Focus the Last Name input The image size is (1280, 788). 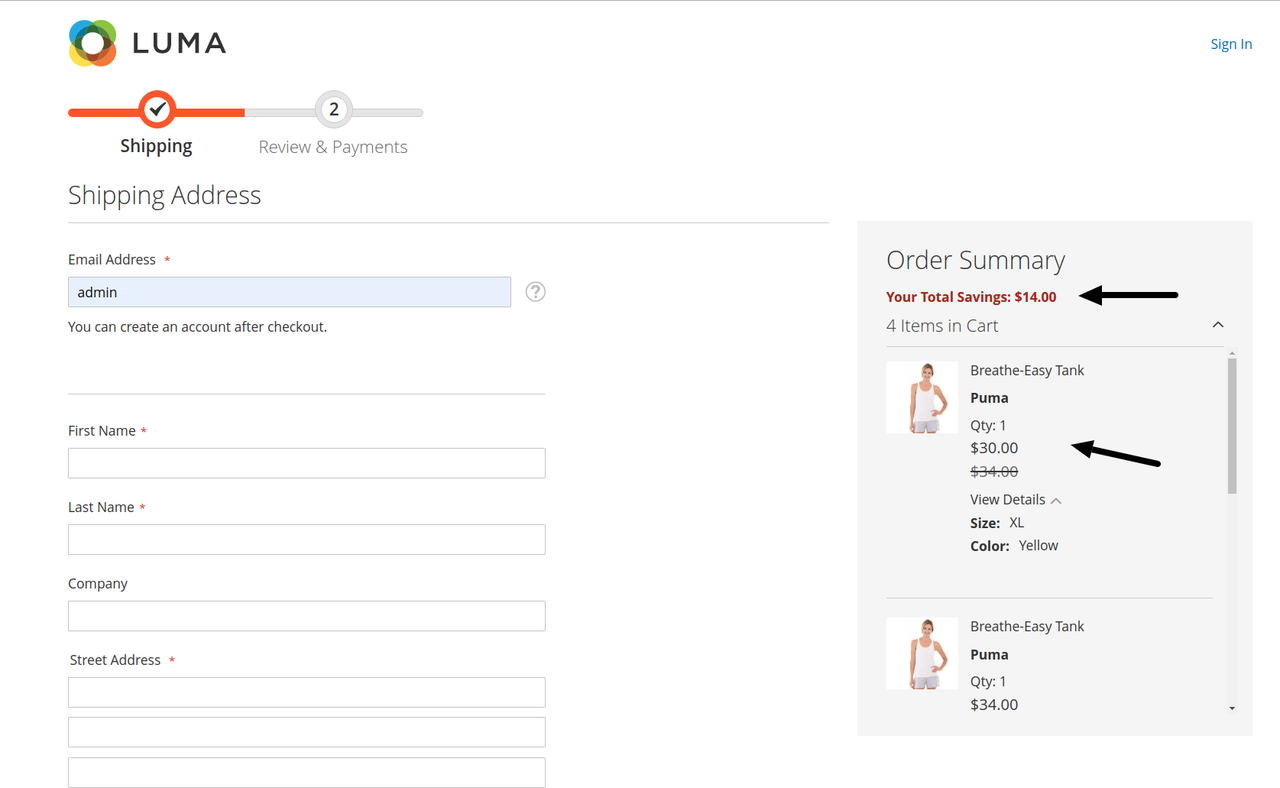(306, 540)
